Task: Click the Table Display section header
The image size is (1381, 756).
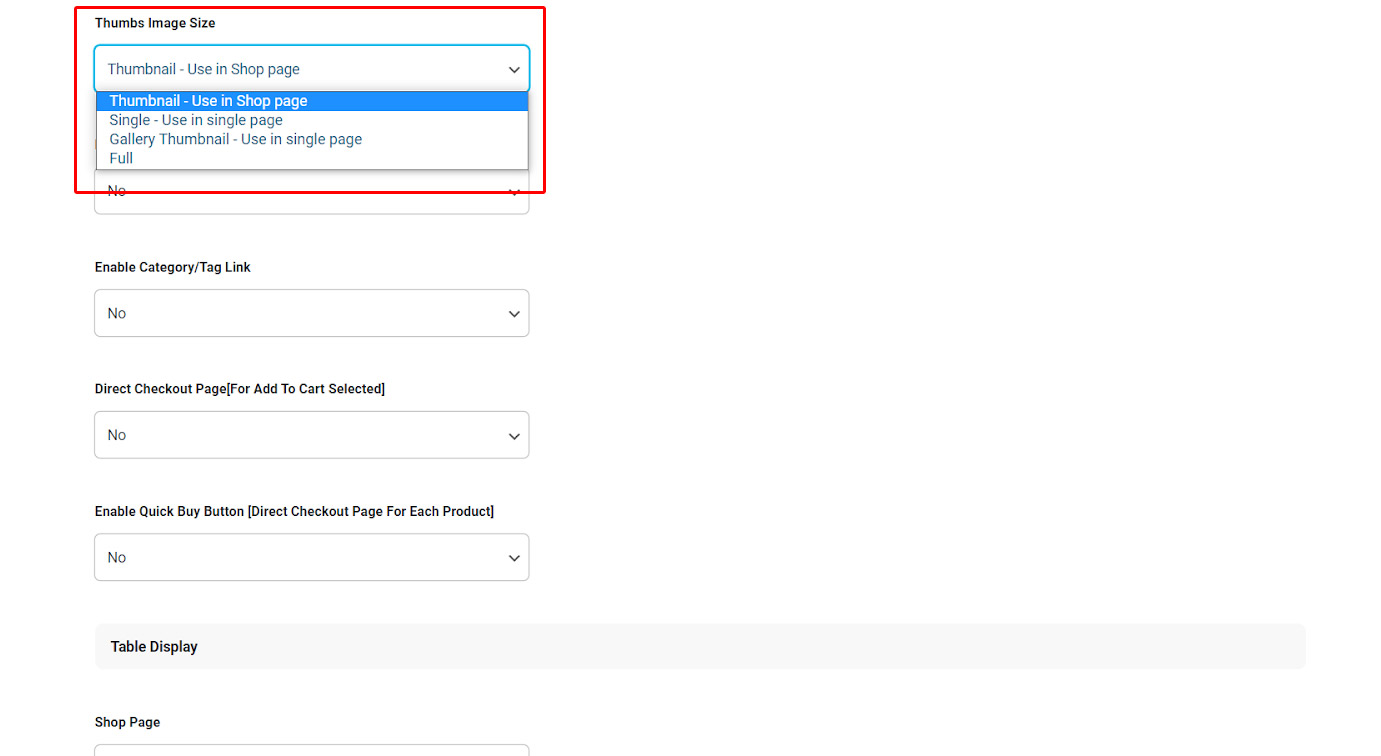Action: (154, 647)
